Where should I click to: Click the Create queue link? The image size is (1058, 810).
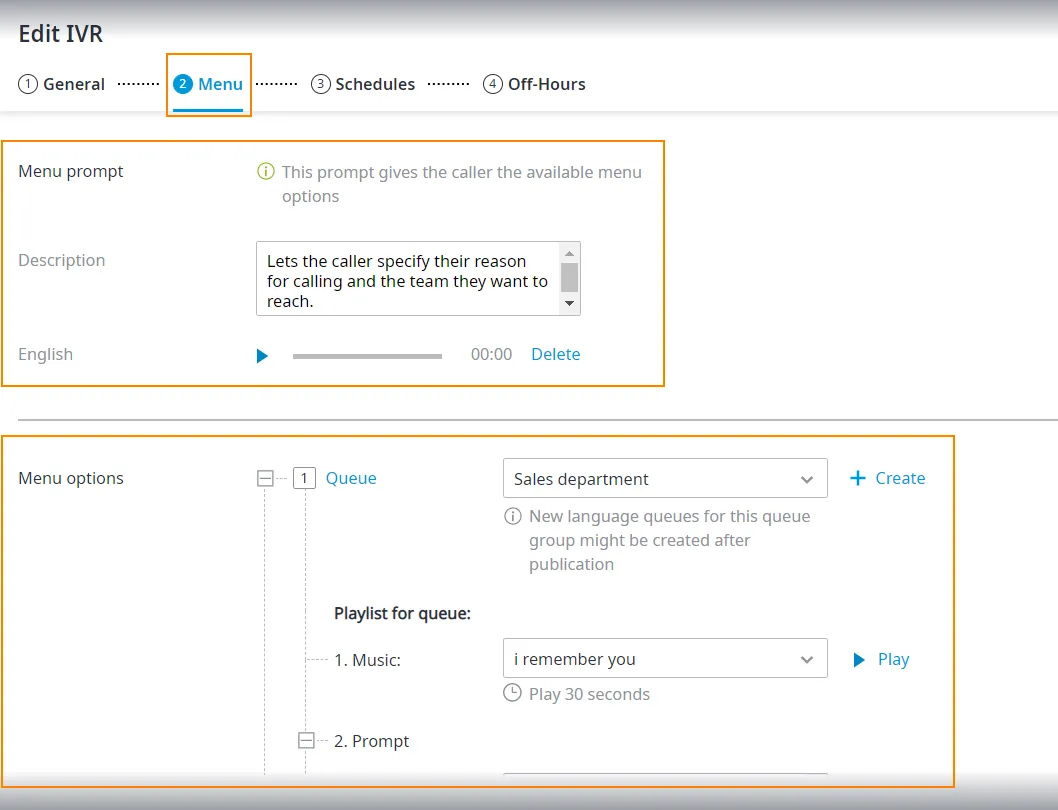(x=900, y=478)
